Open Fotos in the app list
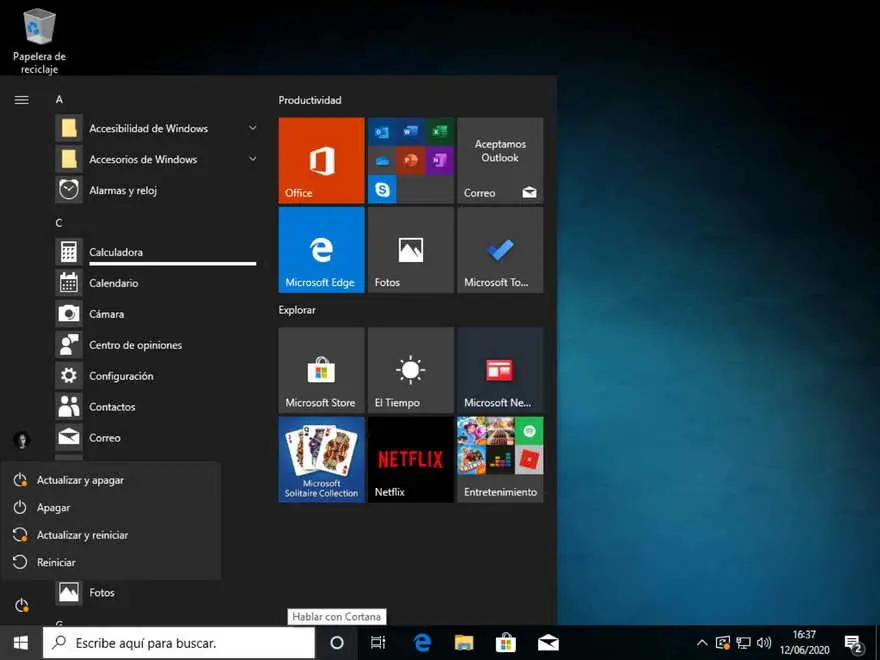Viewport: 880px width, 660px height. [x=157, y=592]
